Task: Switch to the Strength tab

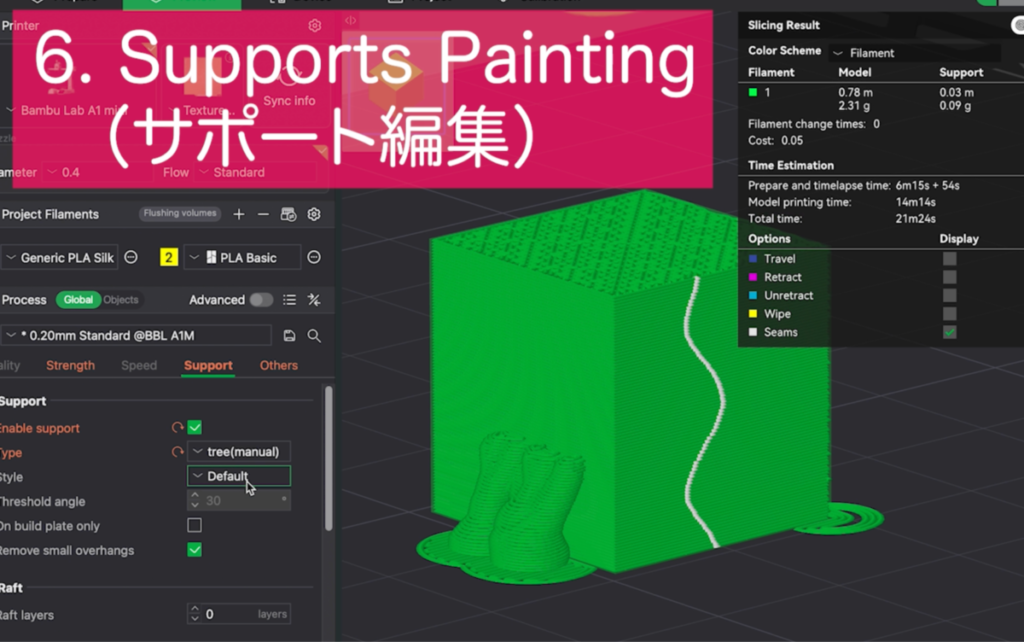Action: point(70,366)
